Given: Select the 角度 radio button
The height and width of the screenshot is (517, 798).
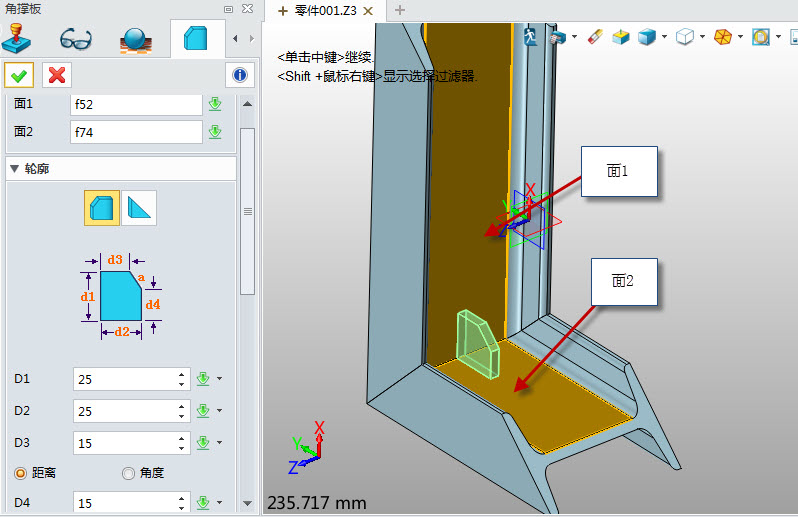Looking at the screenshot, I should 128,473.
